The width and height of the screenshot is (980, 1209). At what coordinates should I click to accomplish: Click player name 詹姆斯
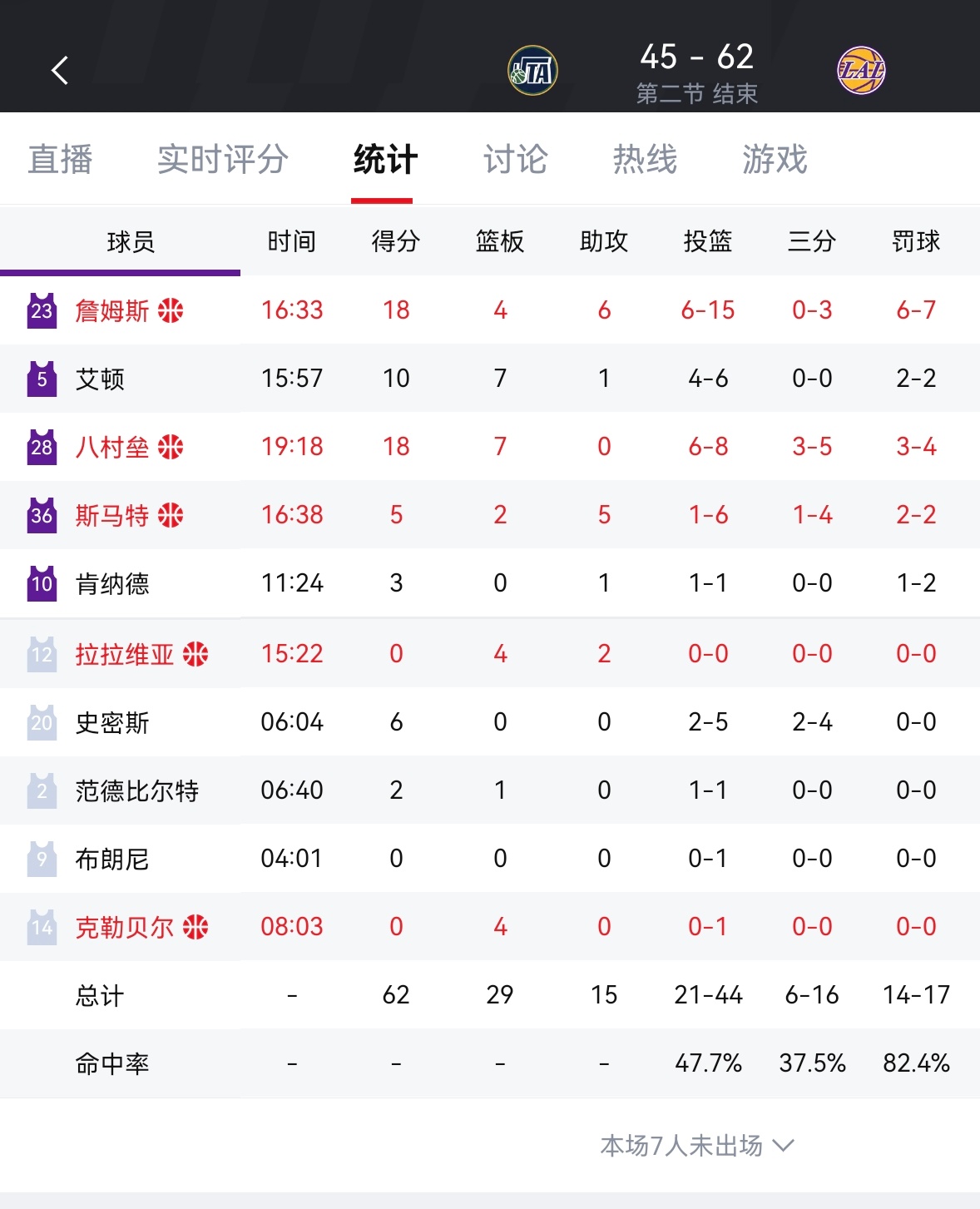click(x=111, y=310)
